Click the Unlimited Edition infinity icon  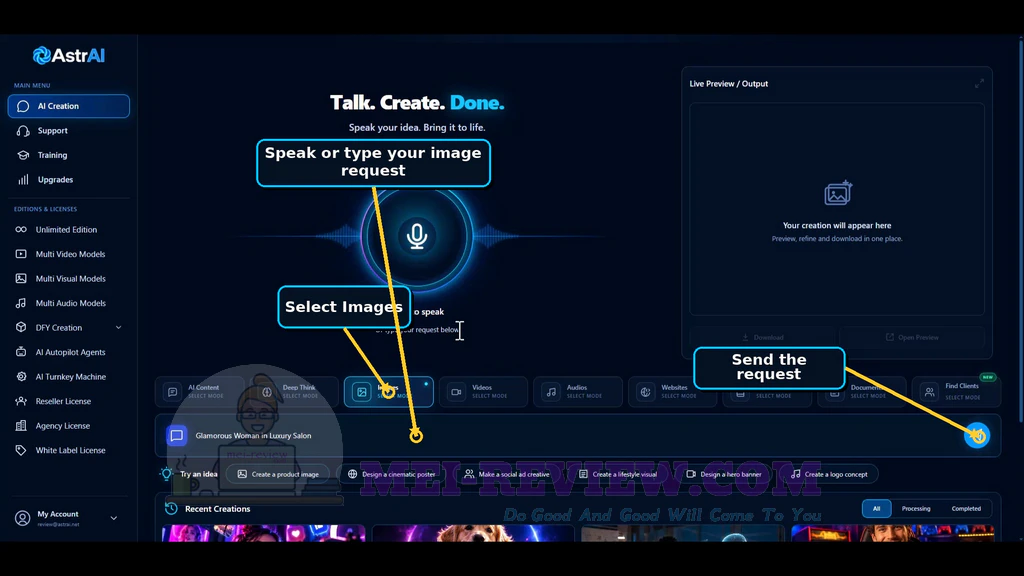(x=21, y=229)
